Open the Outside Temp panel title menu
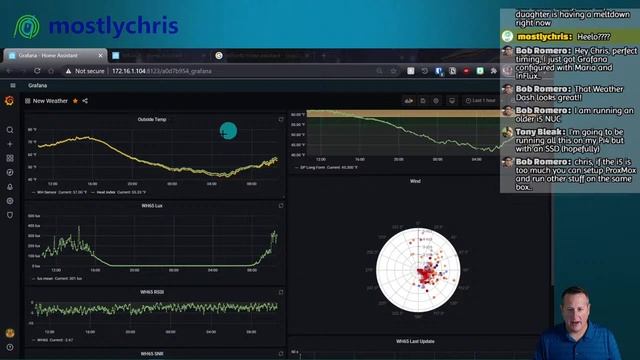The width and height of the screenshot is (640, 360). [x=152, y=120]
